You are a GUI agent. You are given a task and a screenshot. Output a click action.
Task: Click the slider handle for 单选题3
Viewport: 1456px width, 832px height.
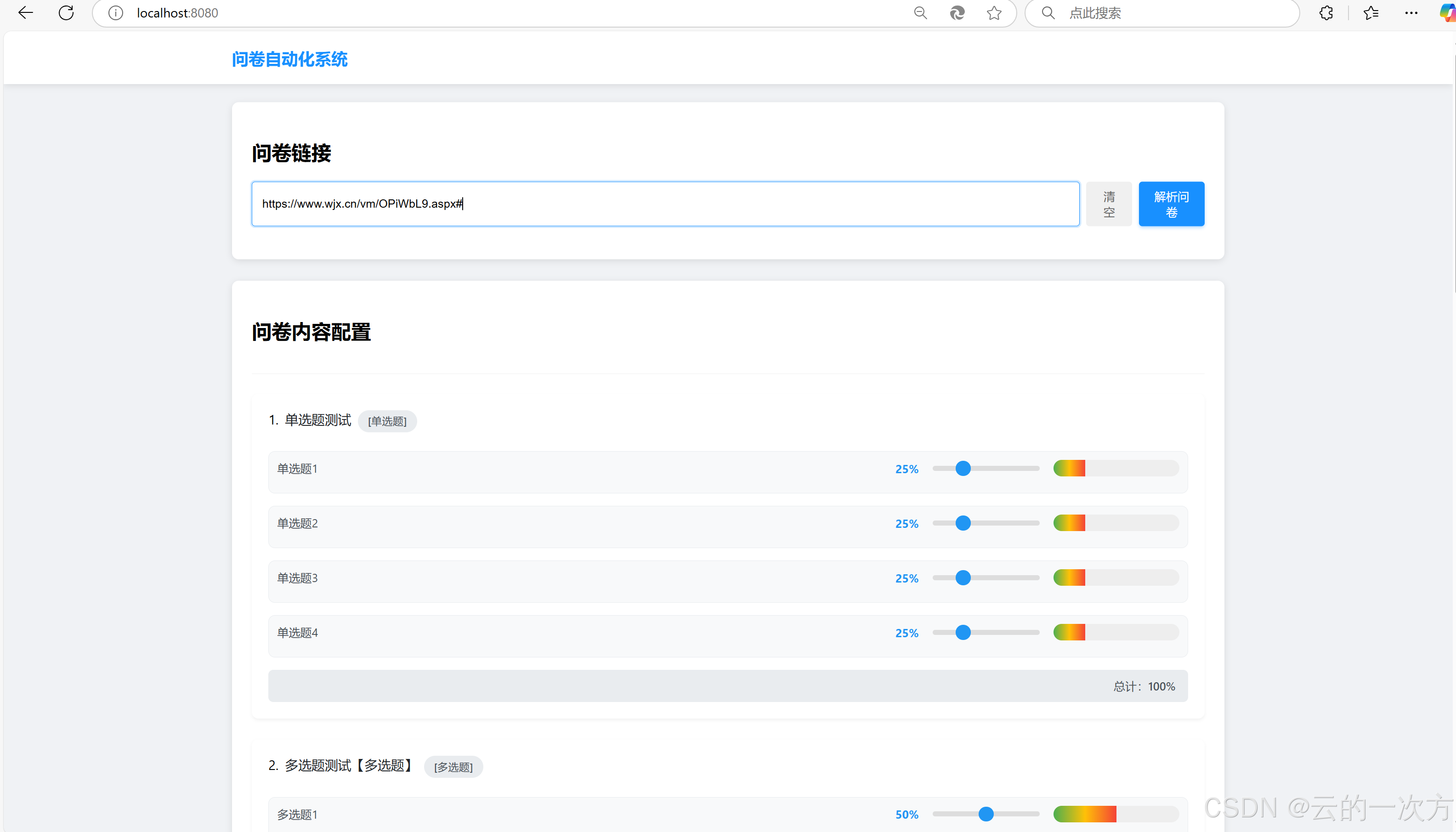click(963, 578)
